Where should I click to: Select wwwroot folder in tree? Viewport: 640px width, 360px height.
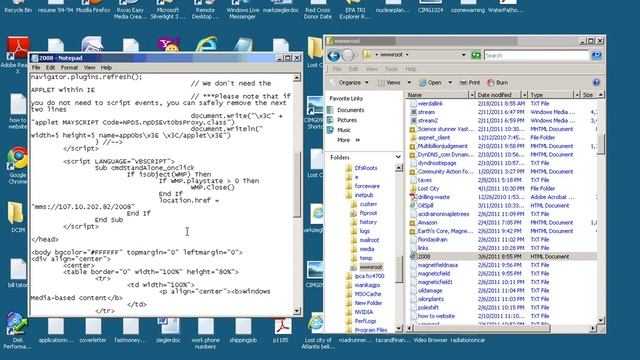(367, 267)
